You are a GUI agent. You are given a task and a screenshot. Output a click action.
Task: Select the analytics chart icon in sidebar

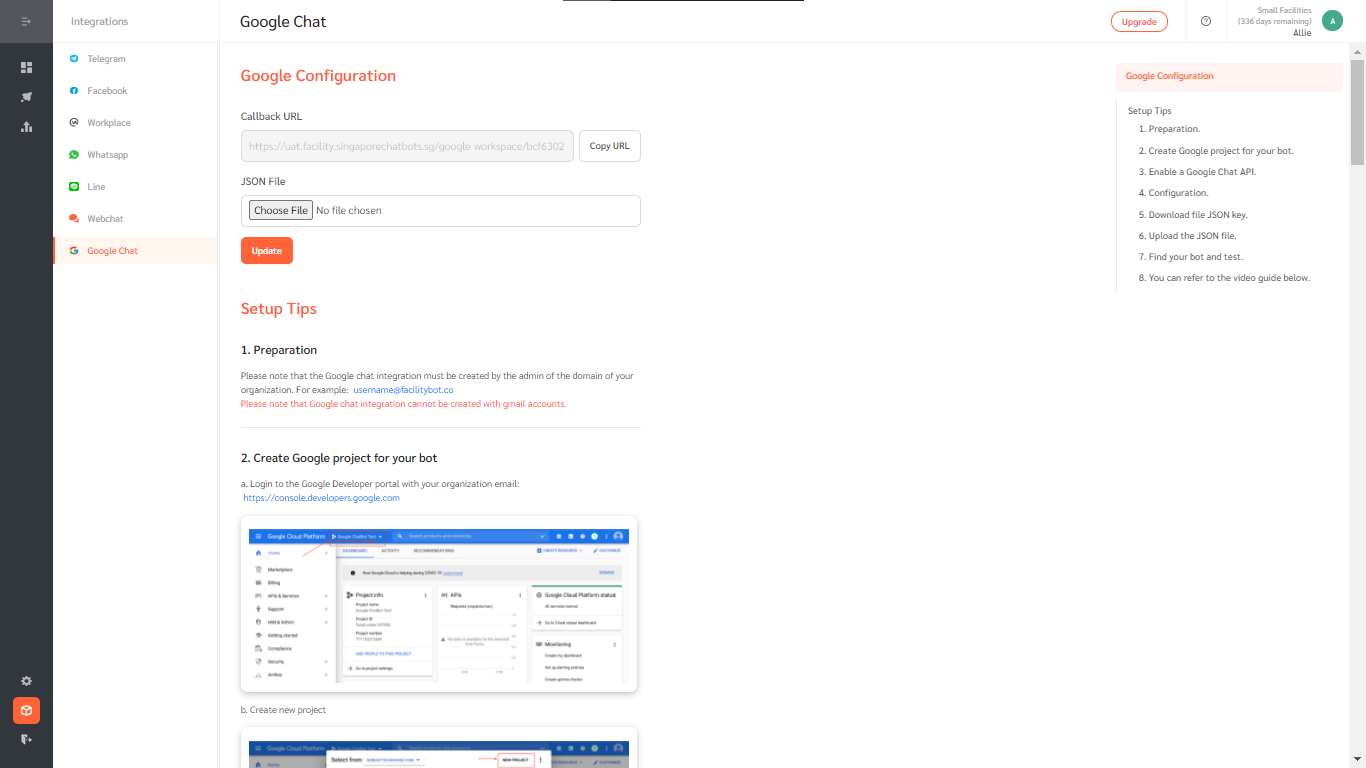(x=26, y=127)
